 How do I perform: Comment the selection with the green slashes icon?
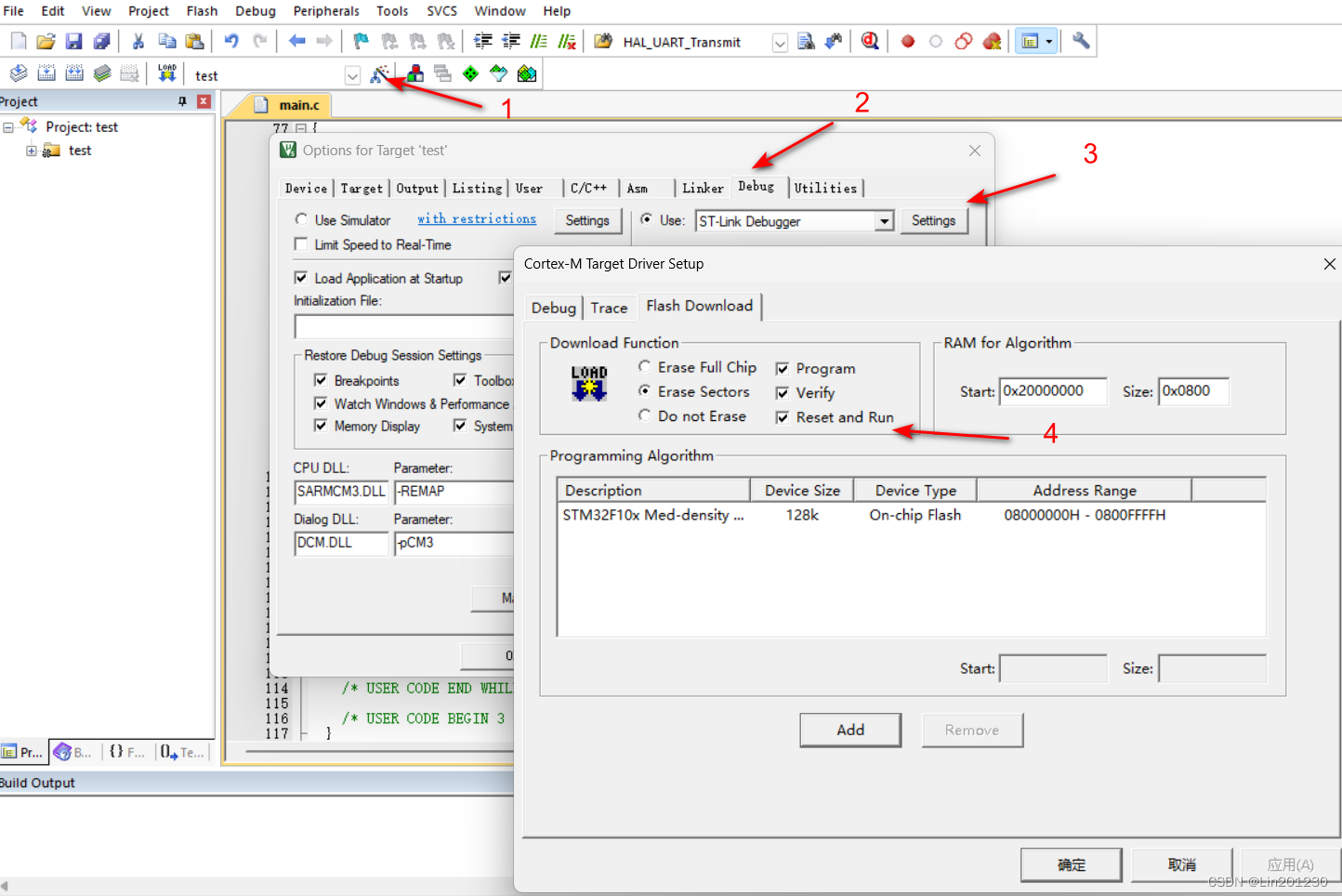(539, 41)
